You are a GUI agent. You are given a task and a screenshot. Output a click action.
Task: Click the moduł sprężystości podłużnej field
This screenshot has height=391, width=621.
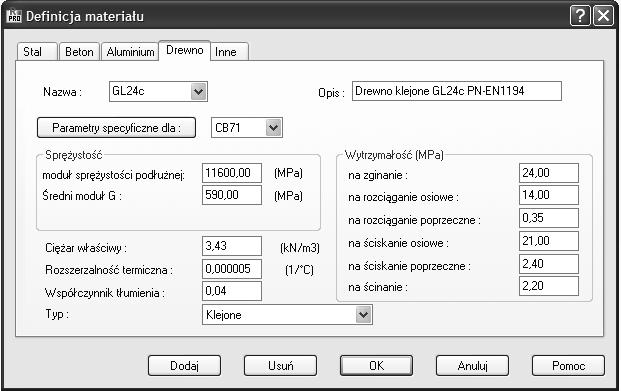click(x=232, y=173)
